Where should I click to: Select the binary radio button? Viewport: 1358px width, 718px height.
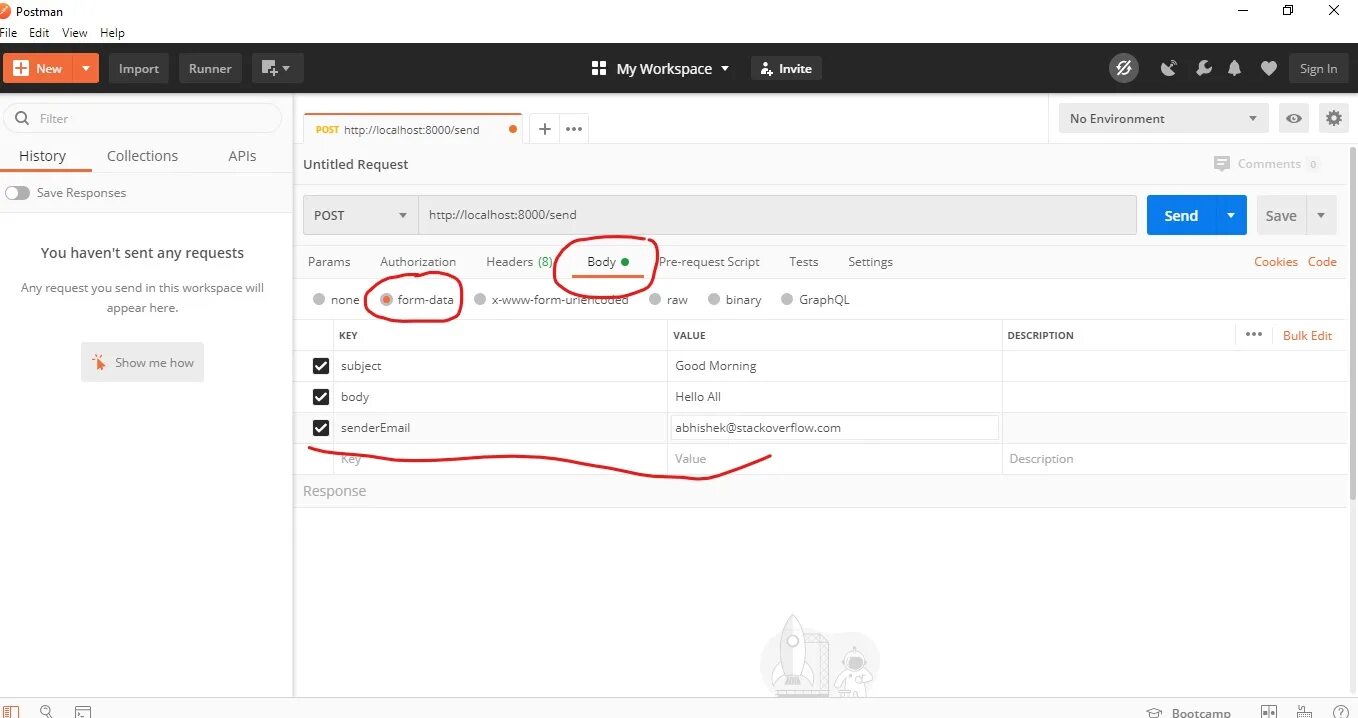coord(714,299)
